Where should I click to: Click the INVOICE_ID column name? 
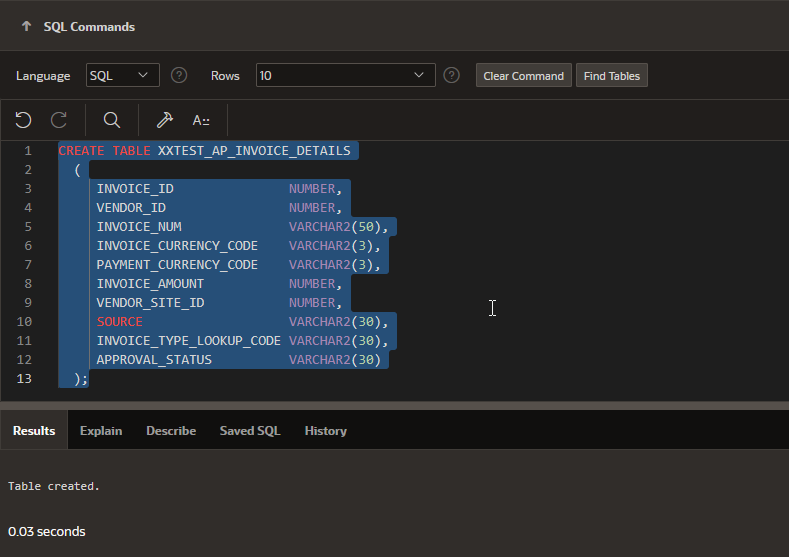[135, 189]
